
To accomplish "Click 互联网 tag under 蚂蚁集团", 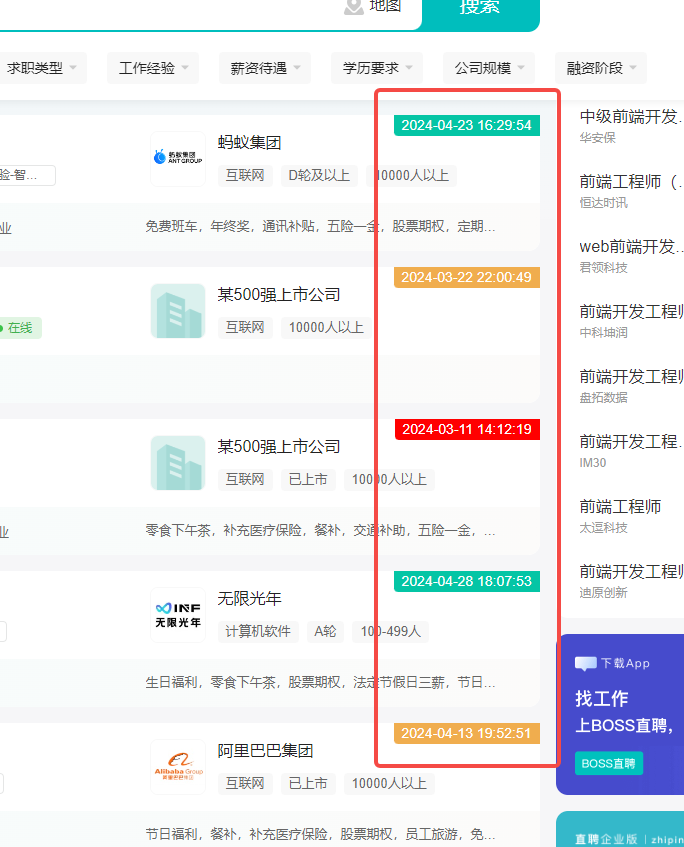I will 245,176.
